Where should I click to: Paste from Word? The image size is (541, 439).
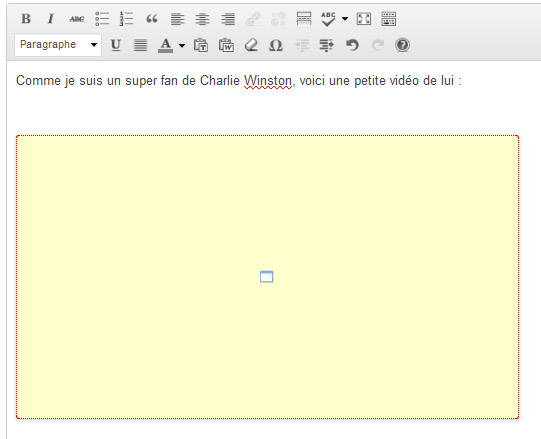point(226,45)
